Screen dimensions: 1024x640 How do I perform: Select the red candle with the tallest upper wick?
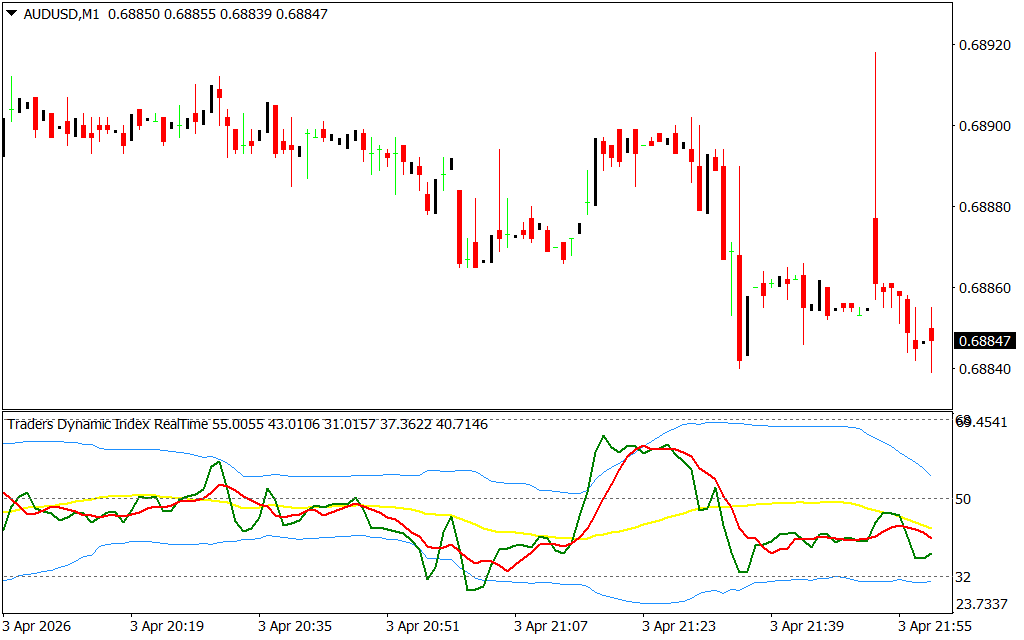pyautogui.click(x=875, y=250)
